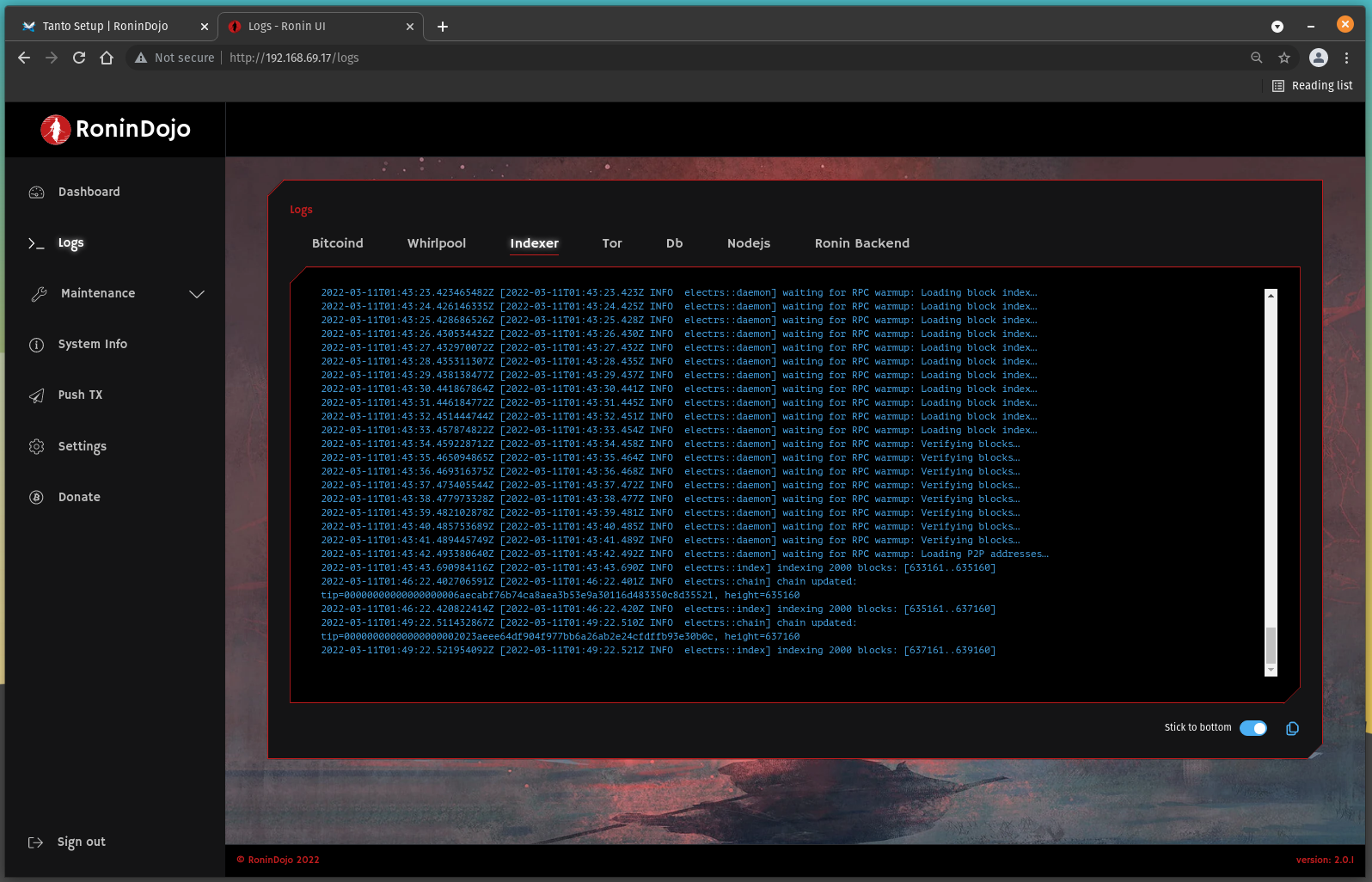
Task: Switch to the Db logs tab
Action: click(x=675, y=244)
